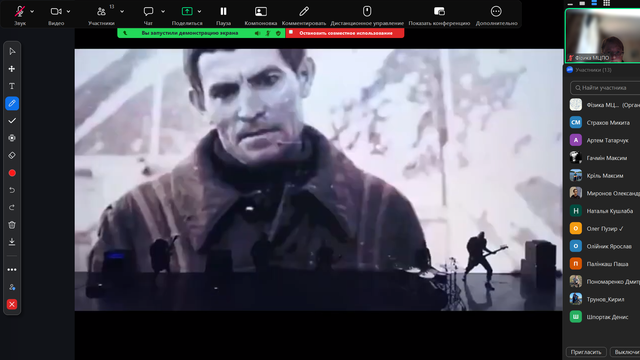Screen dimensions: 640x360
Task: Select the blue speaker strip view icon
Action: tap(594, 3)
